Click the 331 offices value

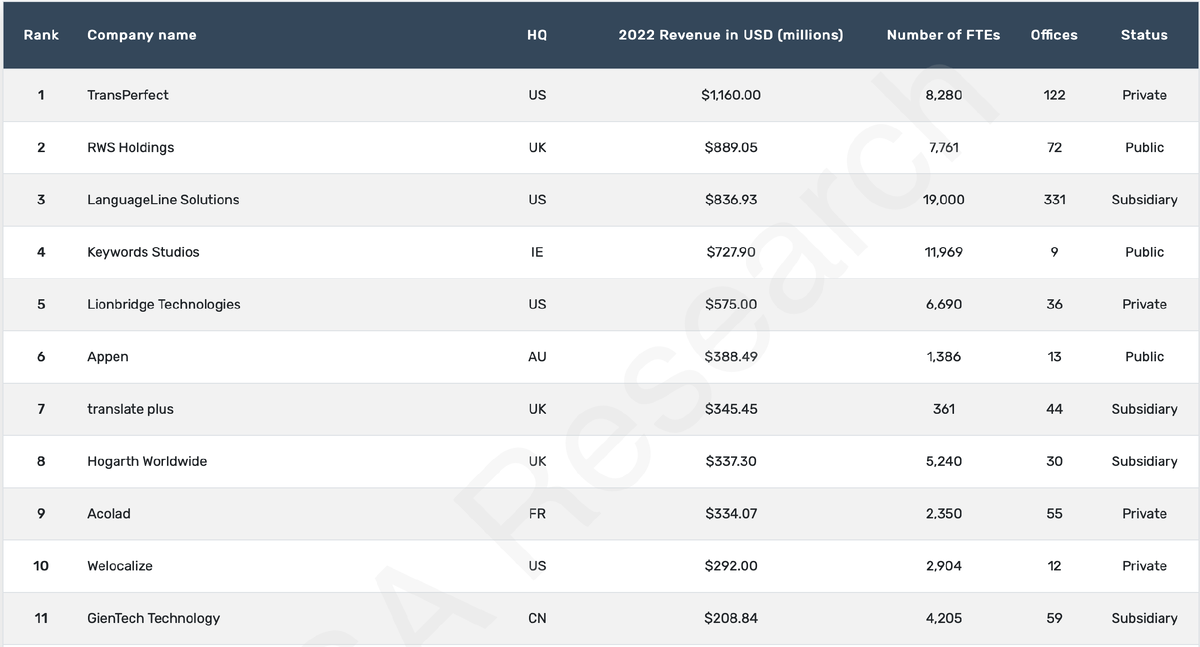tap(1054, 200)
